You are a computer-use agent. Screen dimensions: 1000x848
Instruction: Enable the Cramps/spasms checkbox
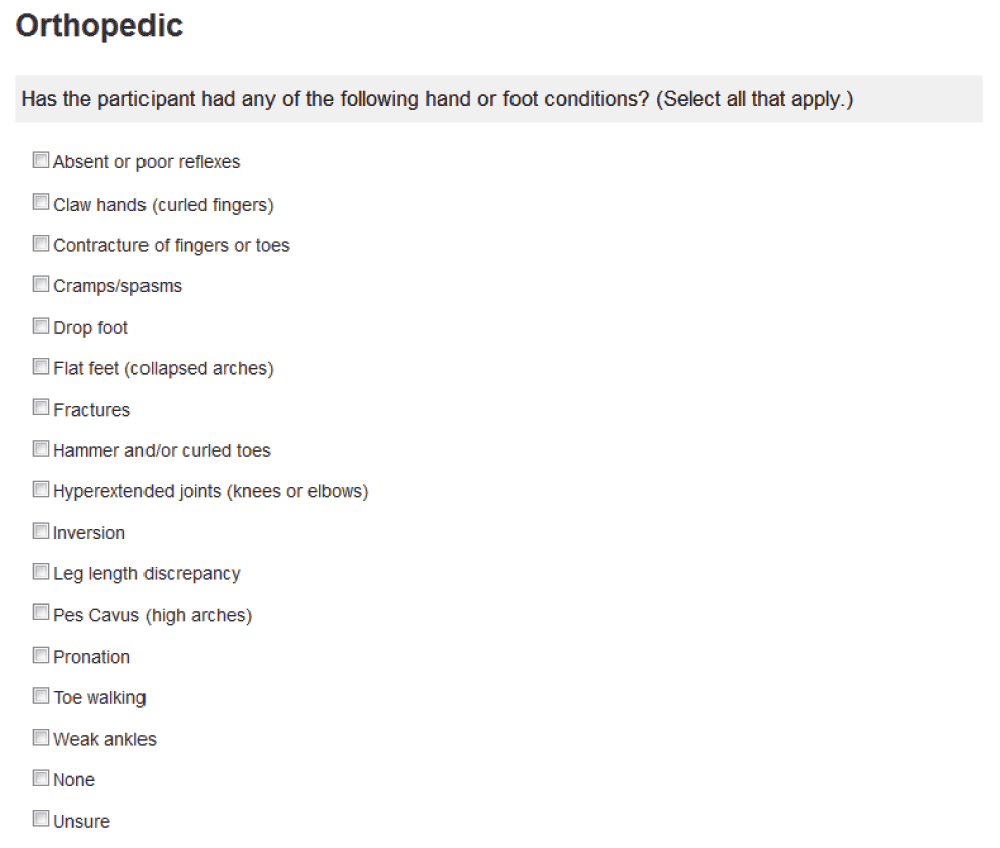[41, 284]
